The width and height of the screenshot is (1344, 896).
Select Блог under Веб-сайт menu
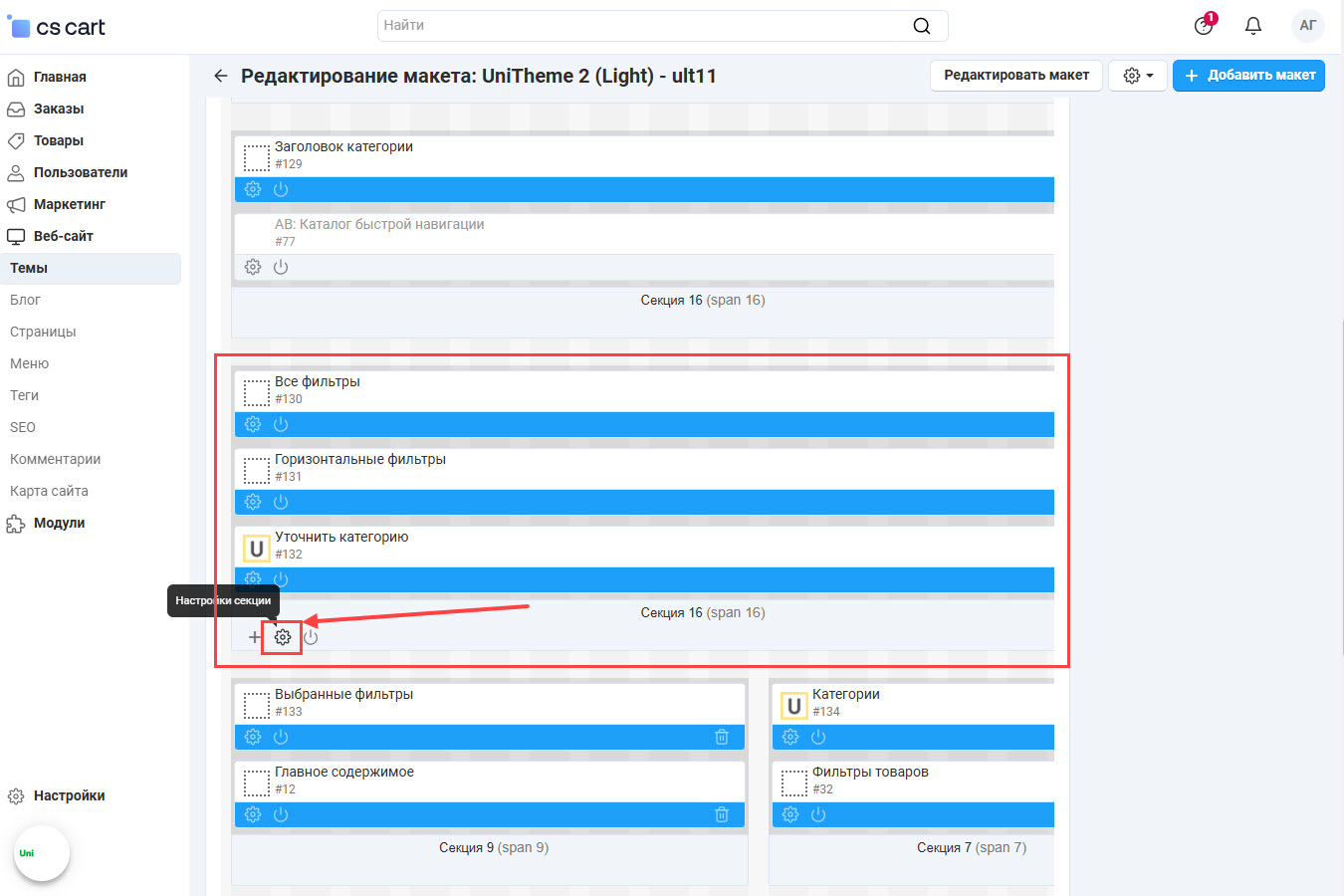[x=26, y=300]
